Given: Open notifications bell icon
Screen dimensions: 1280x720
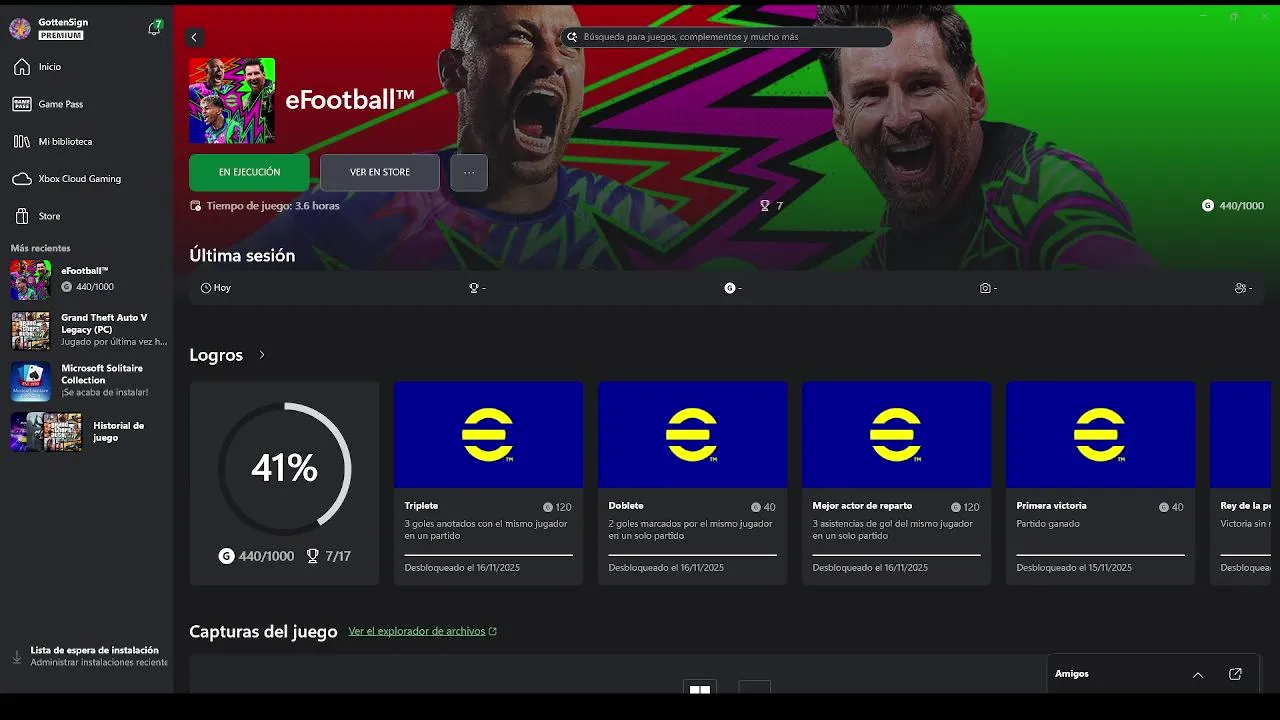Looking at the screenshot, I should click(x=154, y=28).
